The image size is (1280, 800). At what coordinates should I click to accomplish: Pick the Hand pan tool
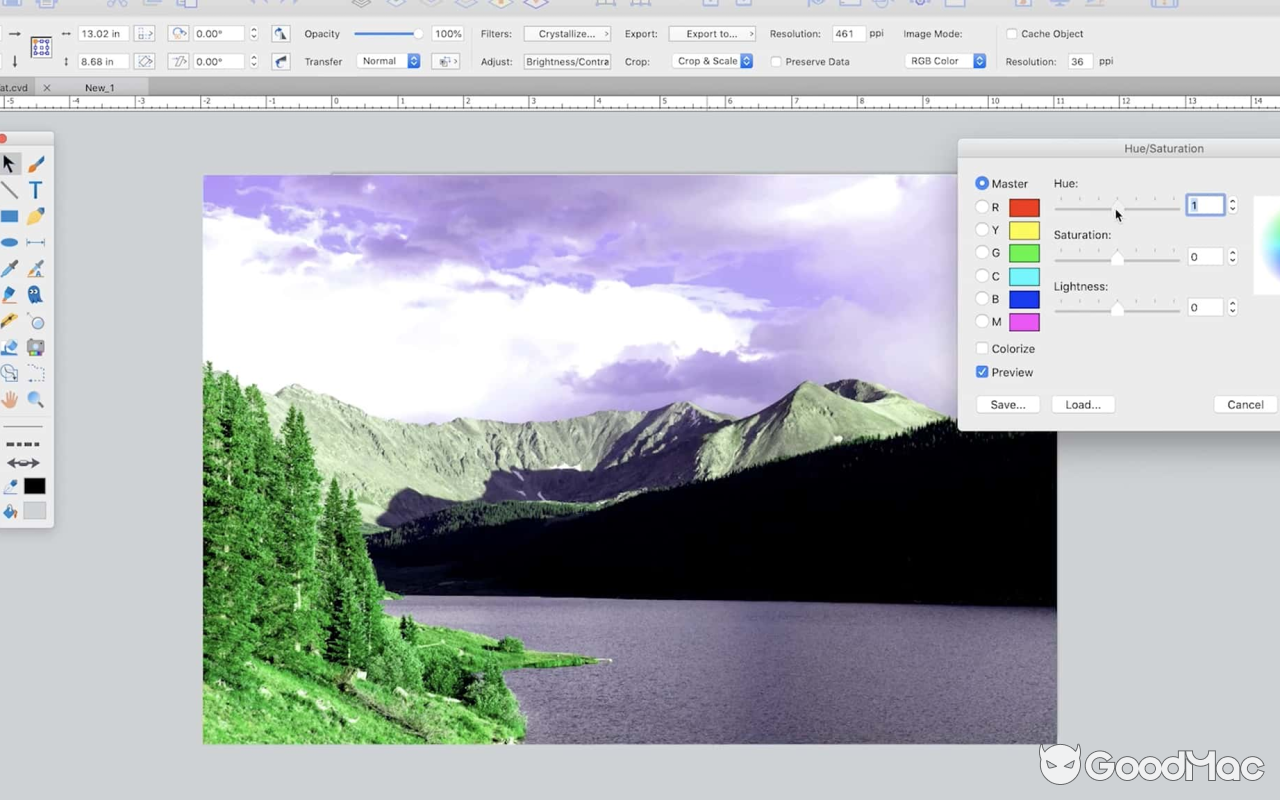pos(10,400)
